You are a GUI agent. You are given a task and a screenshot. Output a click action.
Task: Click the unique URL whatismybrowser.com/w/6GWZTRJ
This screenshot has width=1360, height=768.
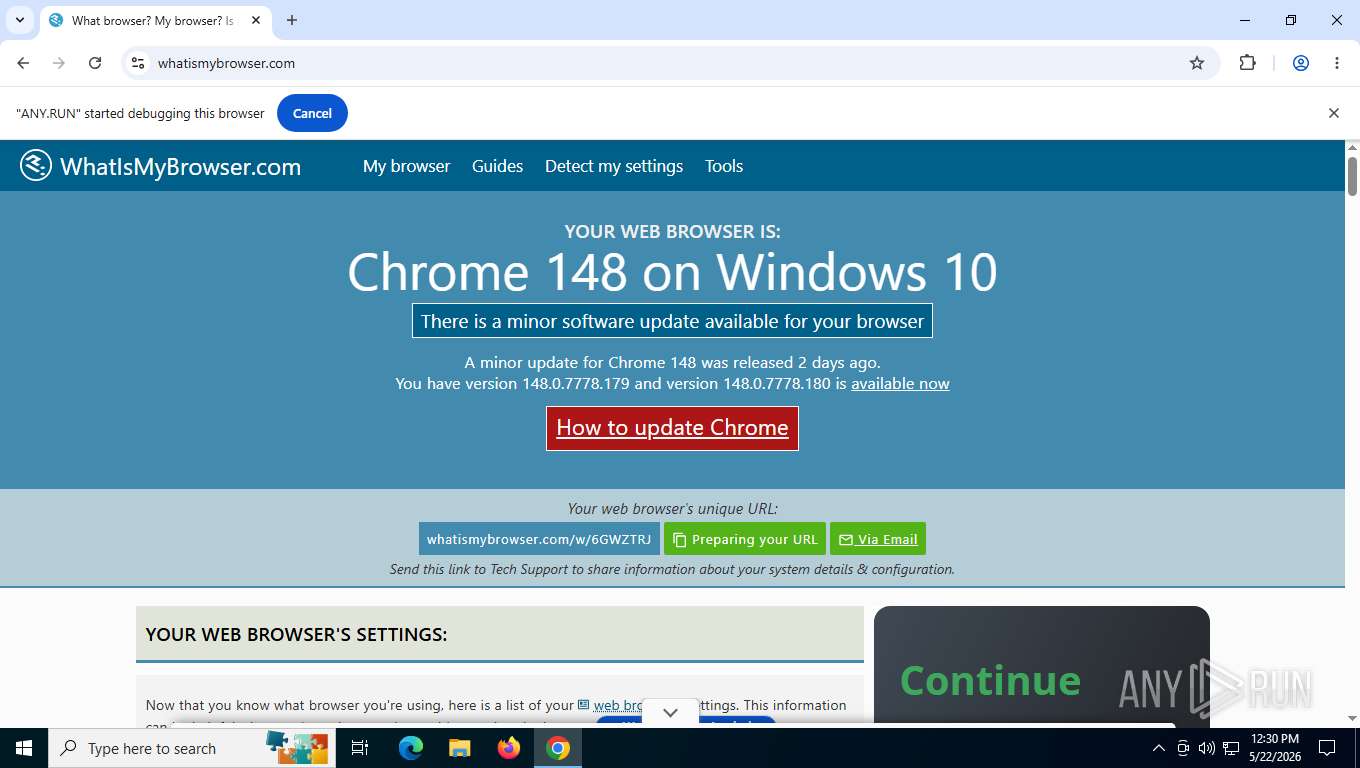click(539, 539)
